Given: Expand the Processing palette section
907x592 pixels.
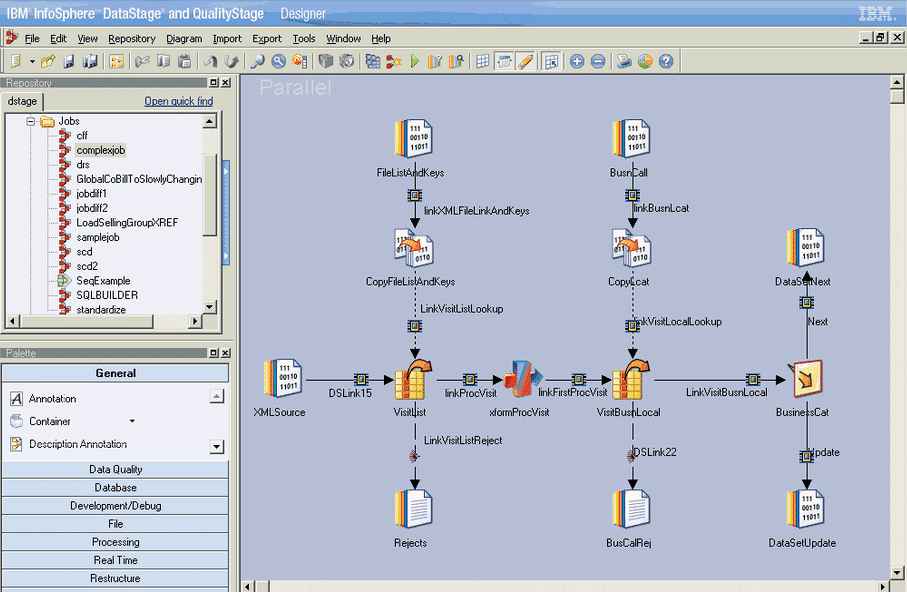Looking at the screenshot, I should pos(116,542).
